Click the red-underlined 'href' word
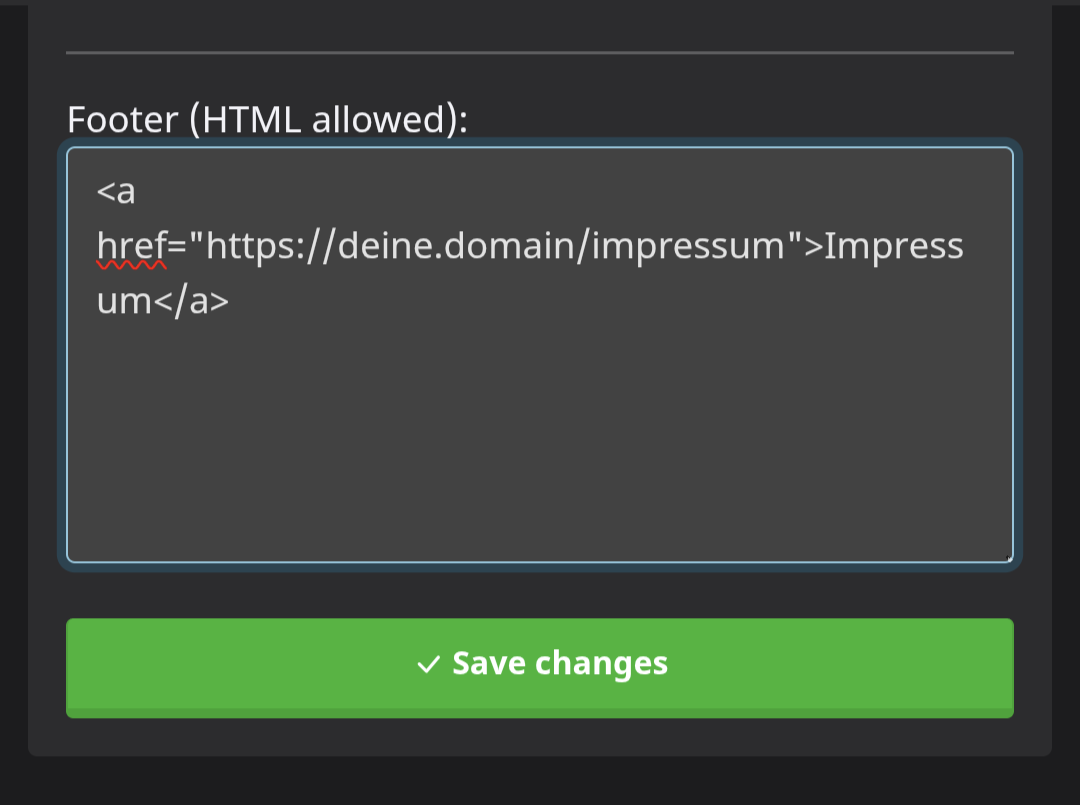Viewport: 1080px width, 805px height. [132, 246]
